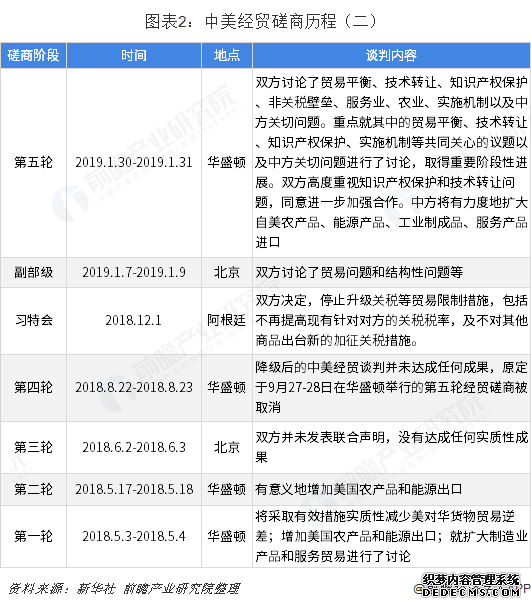Select the 第三轮 row label

pyautogui.click(x=33, y=447)
